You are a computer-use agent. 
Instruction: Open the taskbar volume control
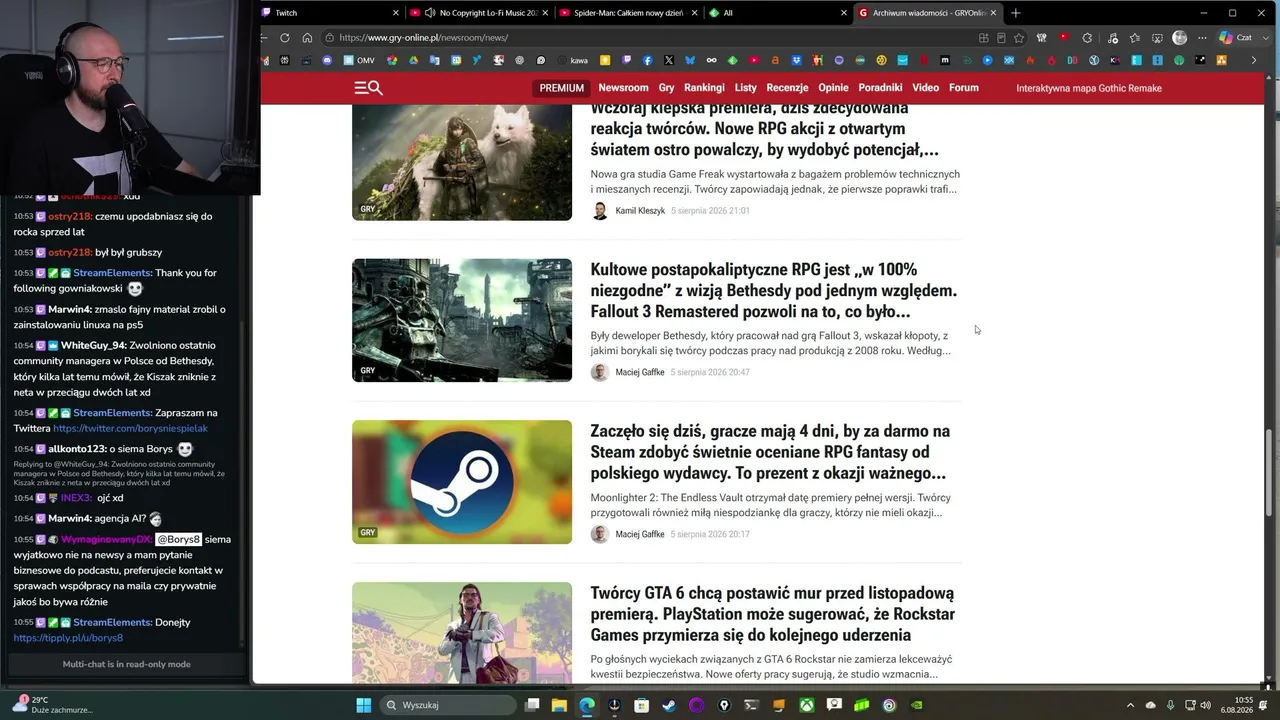(x=1205, y=705)
